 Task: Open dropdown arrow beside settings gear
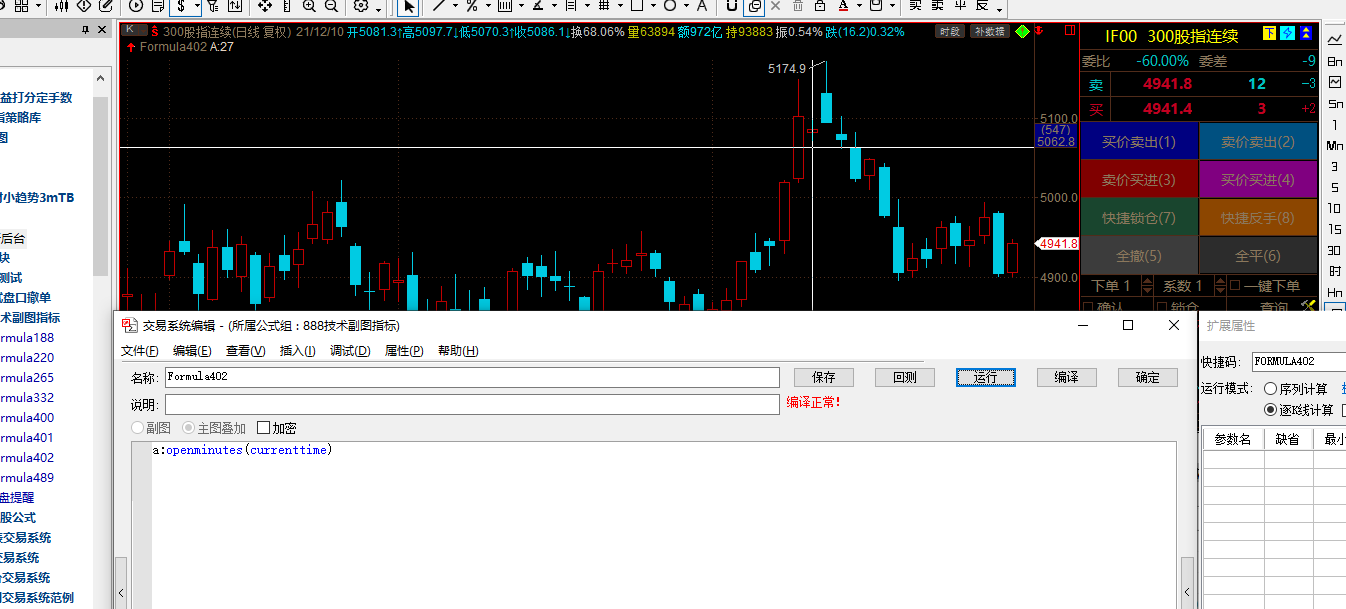[x=378, y=10]
